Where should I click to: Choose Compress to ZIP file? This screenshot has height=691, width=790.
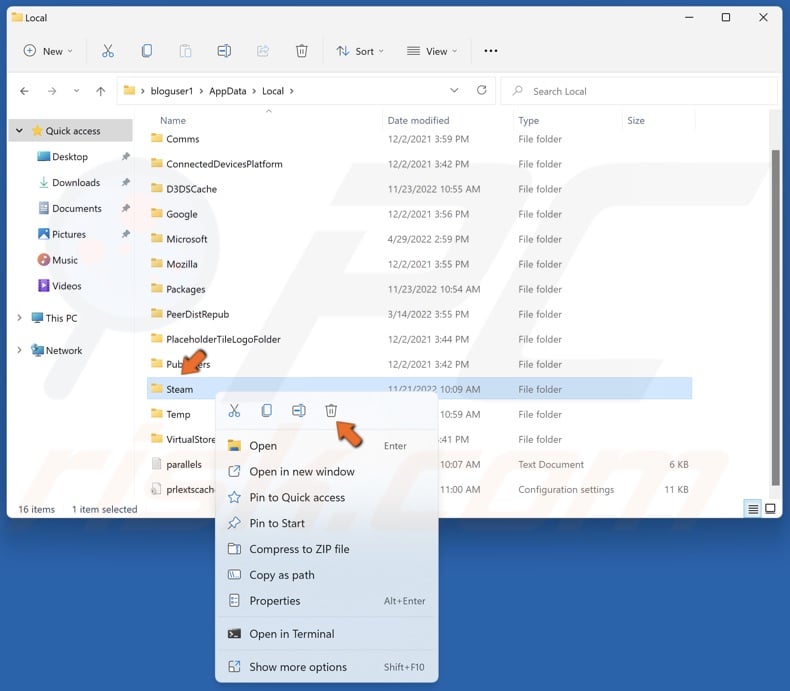tap(299, 549)
